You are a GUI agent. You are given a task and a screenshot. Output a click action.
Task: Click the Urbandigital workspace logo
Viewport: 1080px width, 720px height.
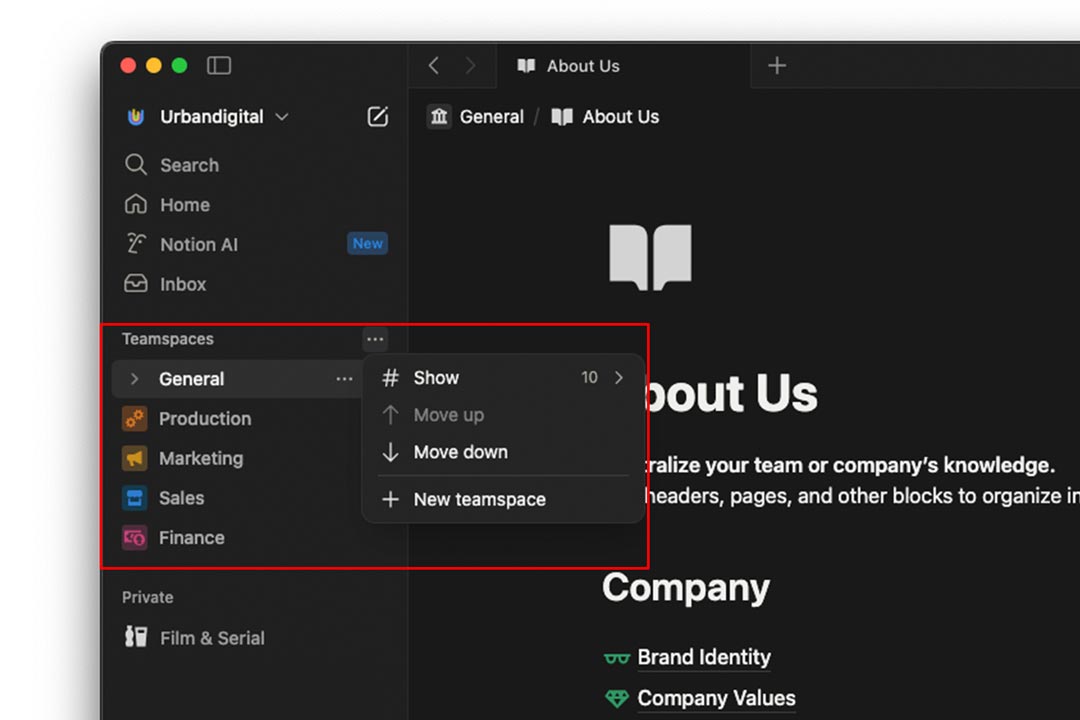click(136, 116)
